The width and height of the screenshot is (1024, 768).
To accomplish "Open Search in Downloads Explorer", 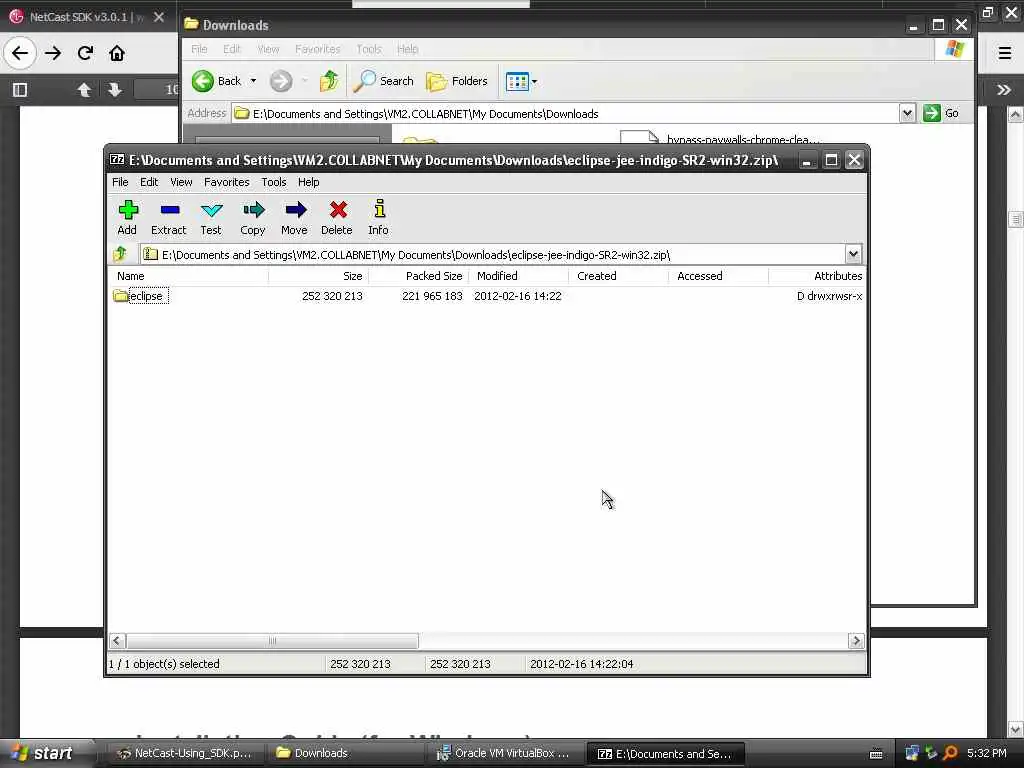I will [x=383, y=81].
